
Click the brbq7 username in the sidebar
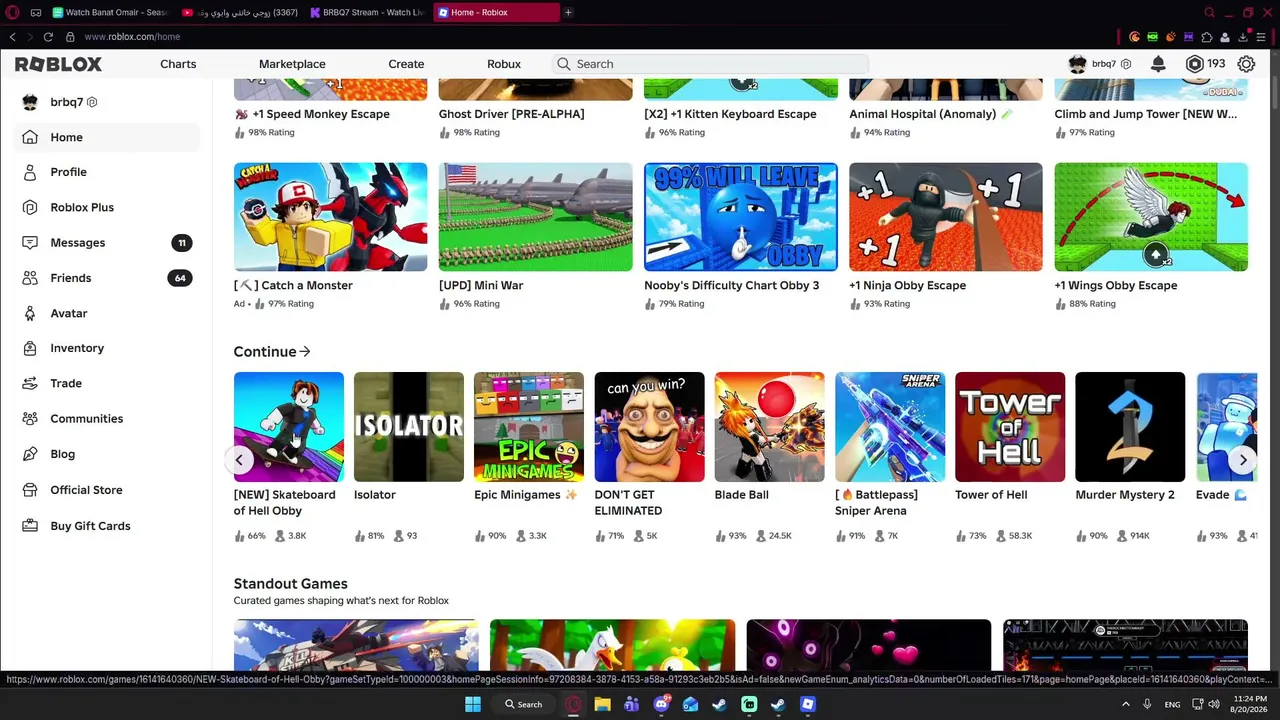coord(67,102)
